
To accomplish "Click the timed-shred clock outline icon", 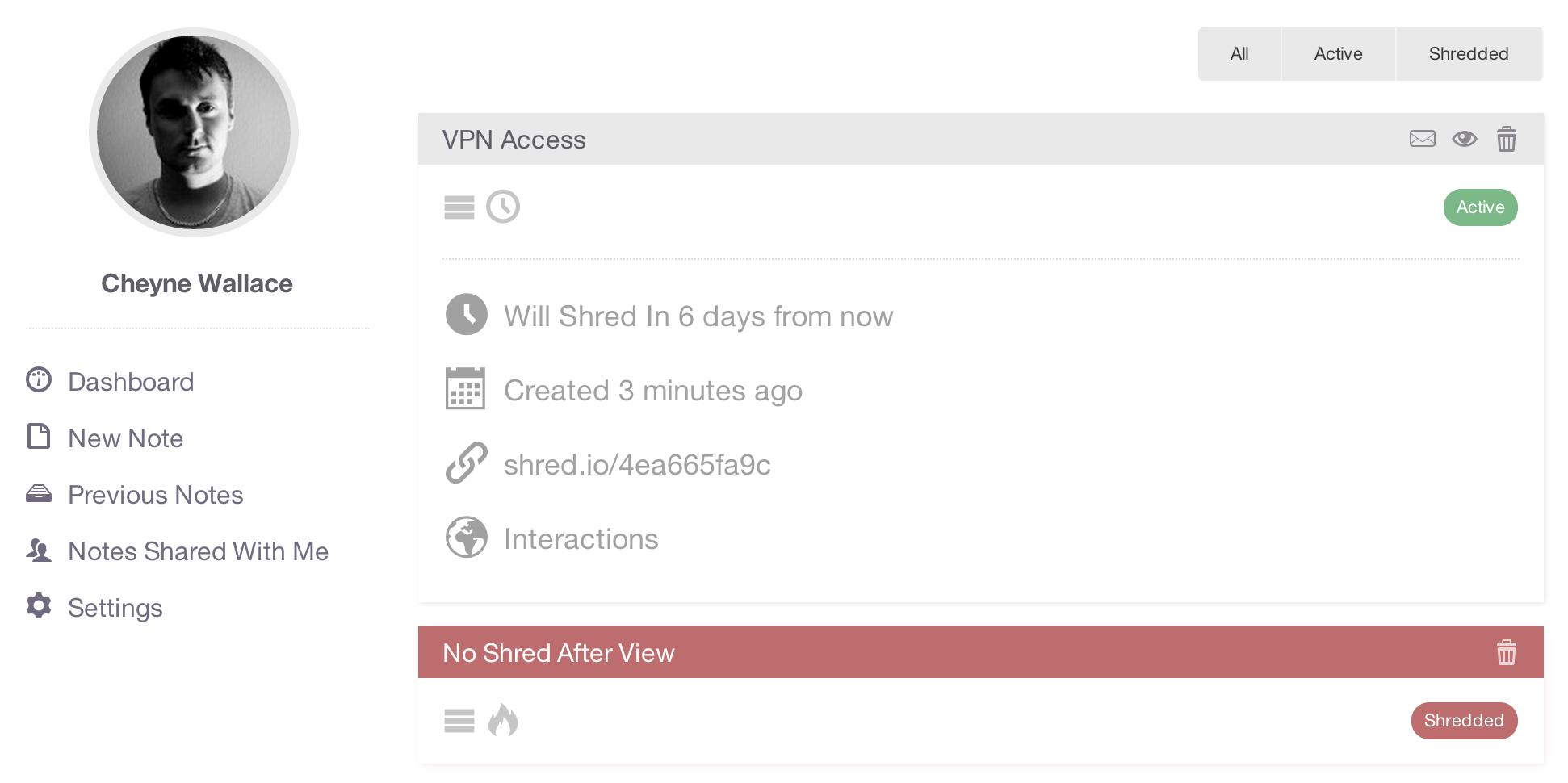I will point(502,207).
